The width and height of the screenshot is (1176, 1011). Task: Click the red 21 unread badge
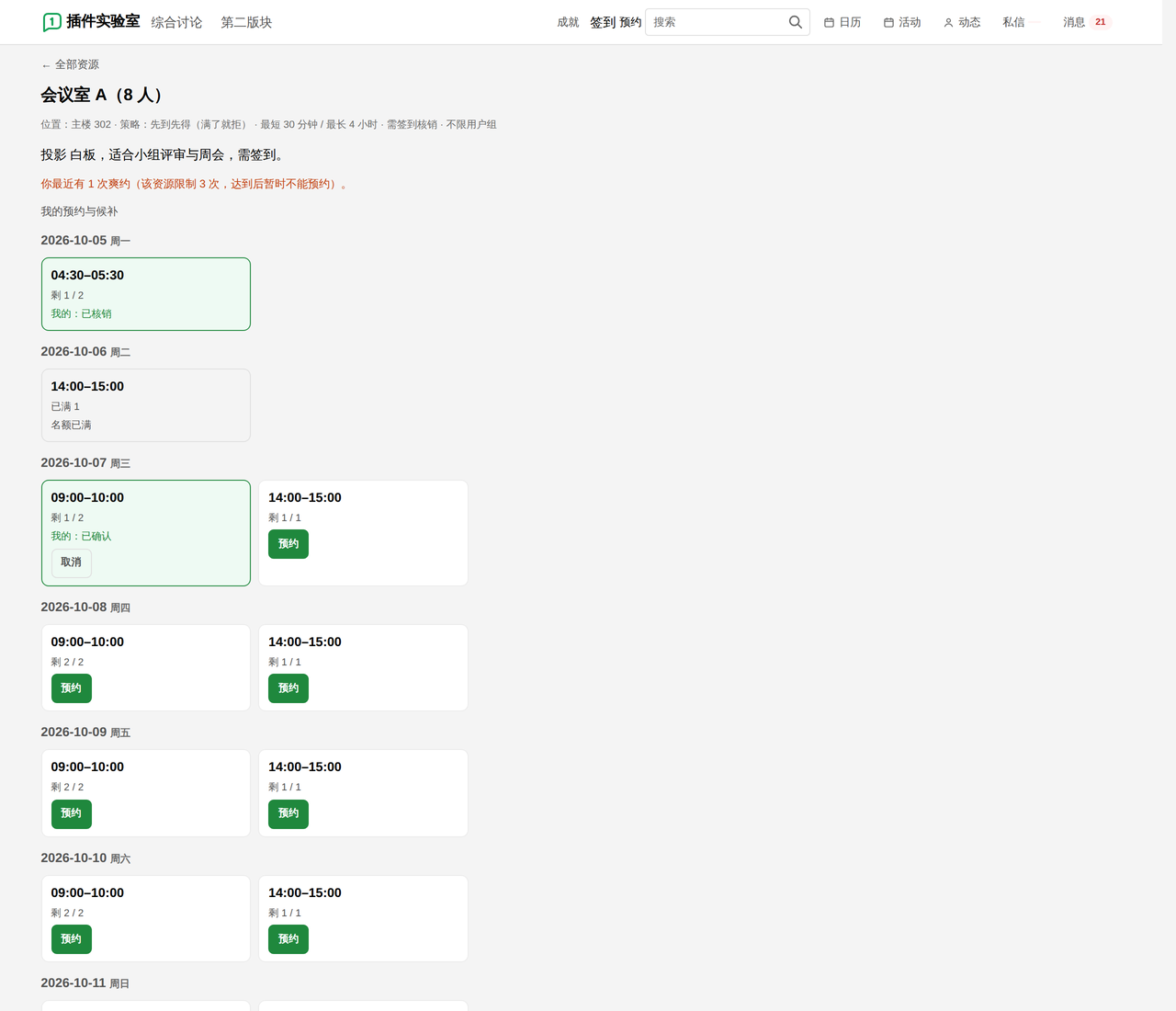coord(1101,22)
